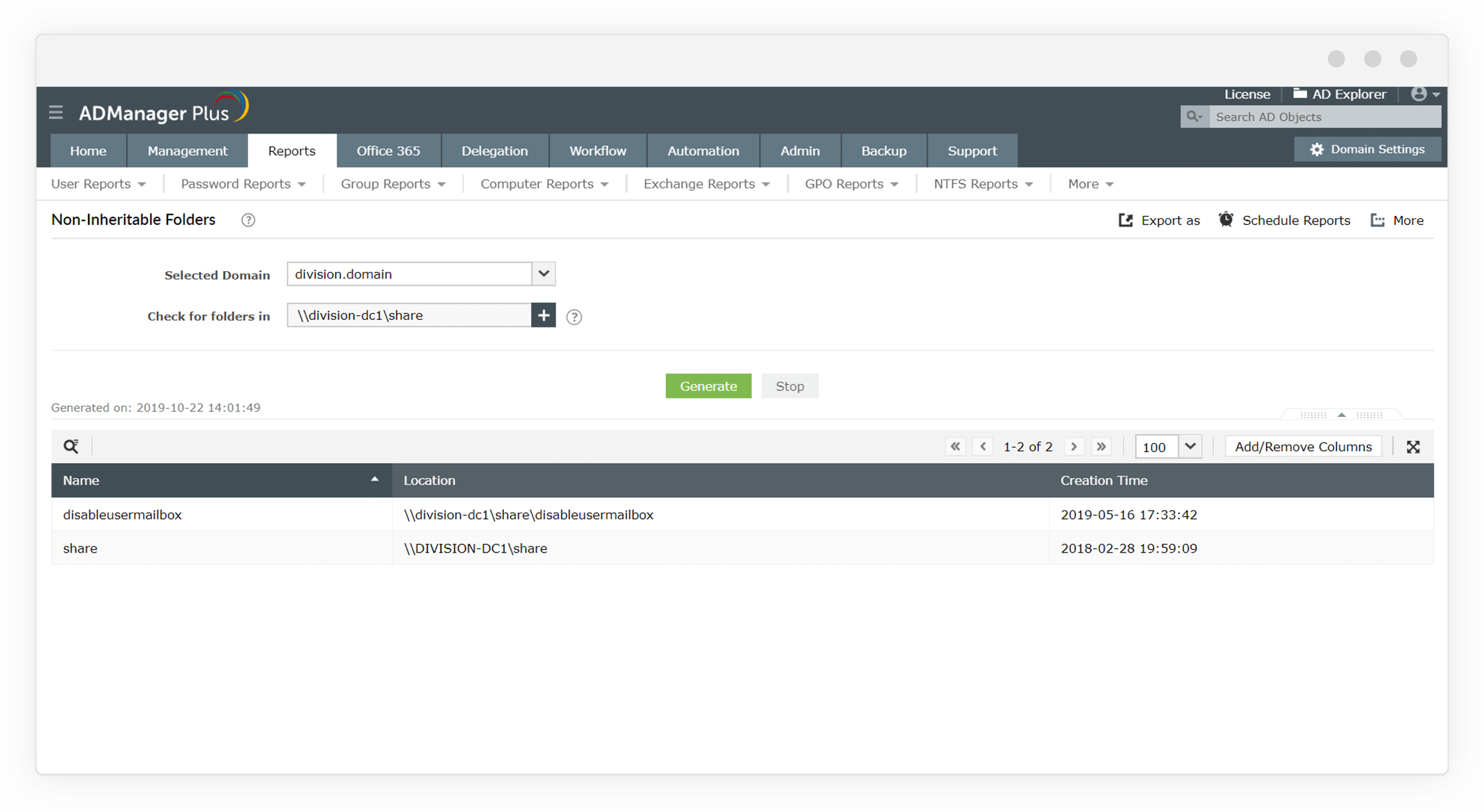This screenshot has width=1484, height=812.
Task: Click the help icon beside Non-Inheritable Folders title
Action: coord(248,220)
